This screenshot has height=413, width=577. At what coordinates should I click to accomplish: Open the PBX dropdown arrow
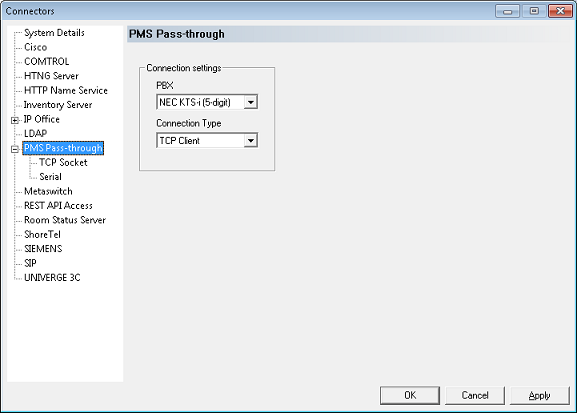pos(251,102)
